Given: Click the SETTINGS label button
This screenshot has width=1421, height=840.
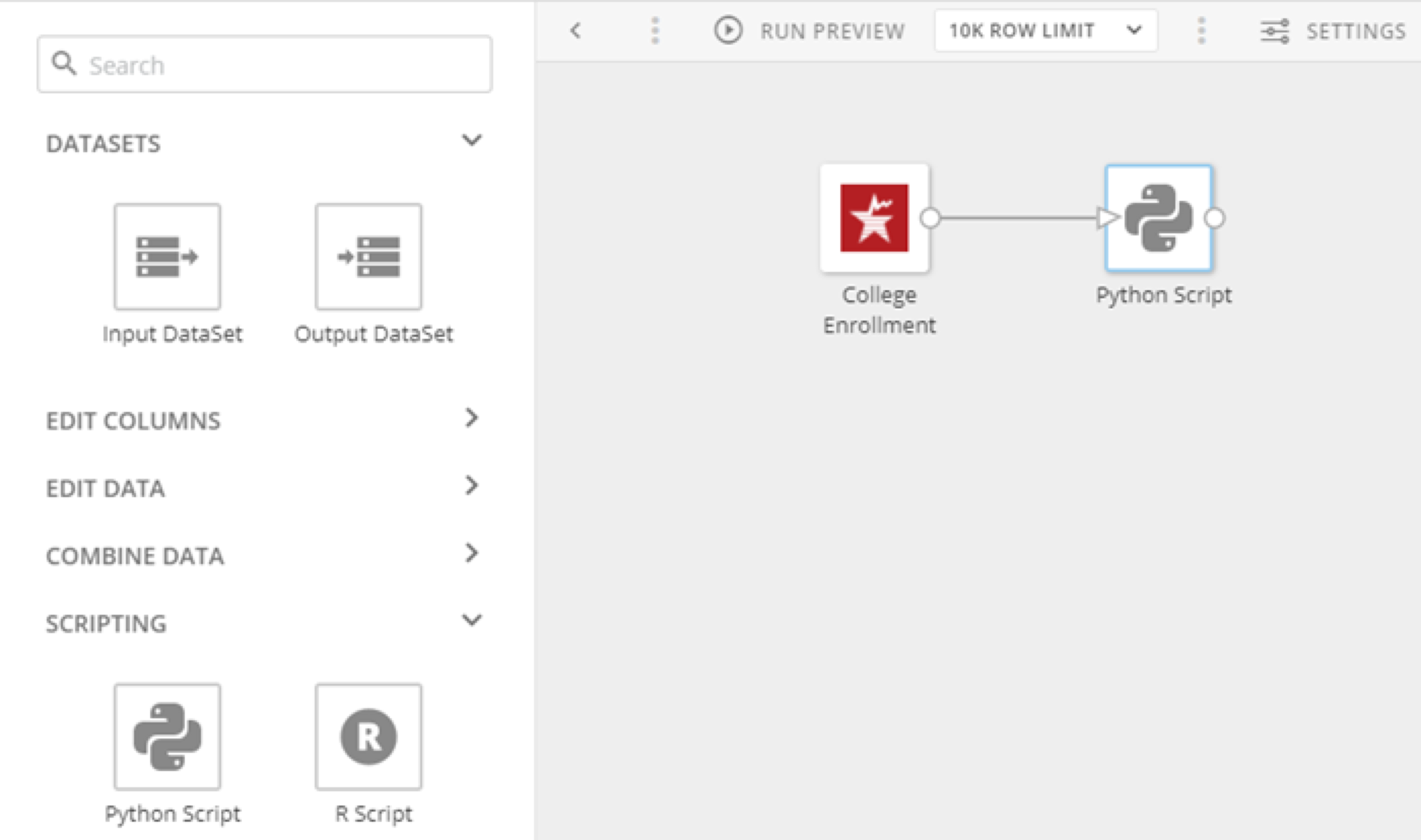Looking at the screenshot, I should pos(1355,31).
